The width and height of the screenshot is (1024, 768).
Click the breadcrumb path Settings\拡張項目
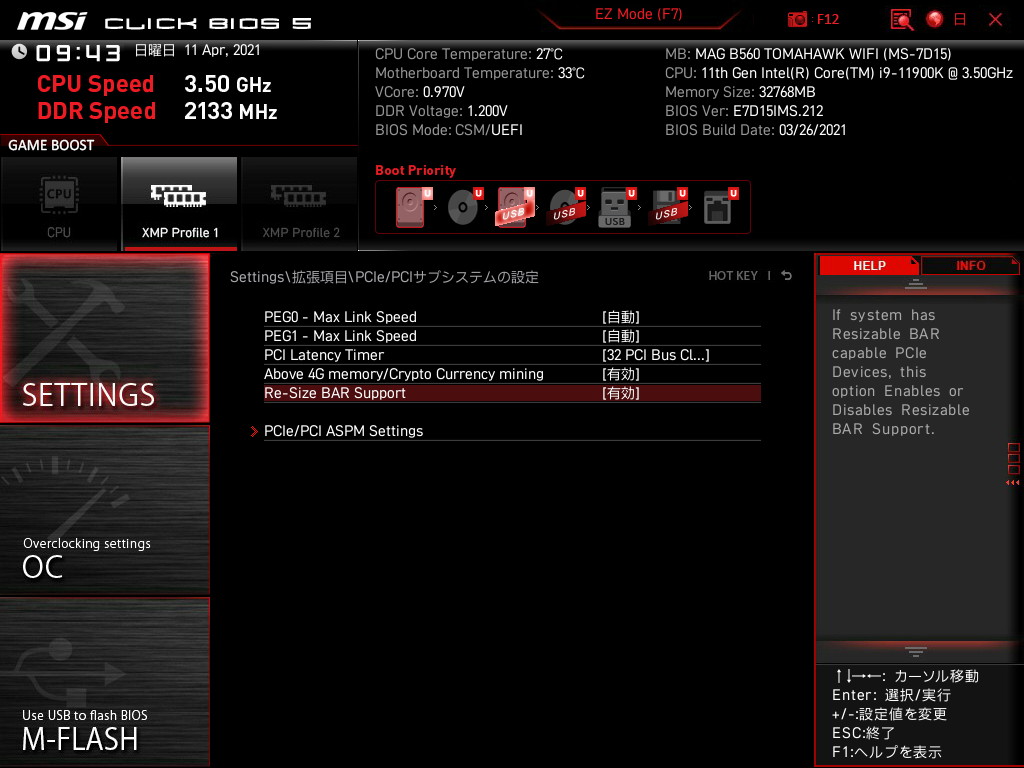tap(290, 277)
